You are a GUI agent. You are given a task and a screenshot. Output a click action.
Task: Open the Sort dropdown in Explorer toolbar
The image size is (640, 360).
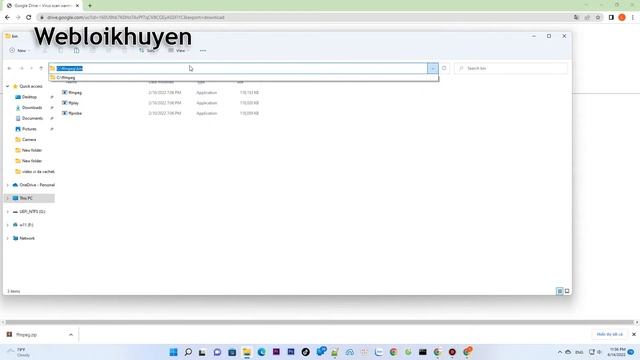pyautogui.click(x=147, y=50)
